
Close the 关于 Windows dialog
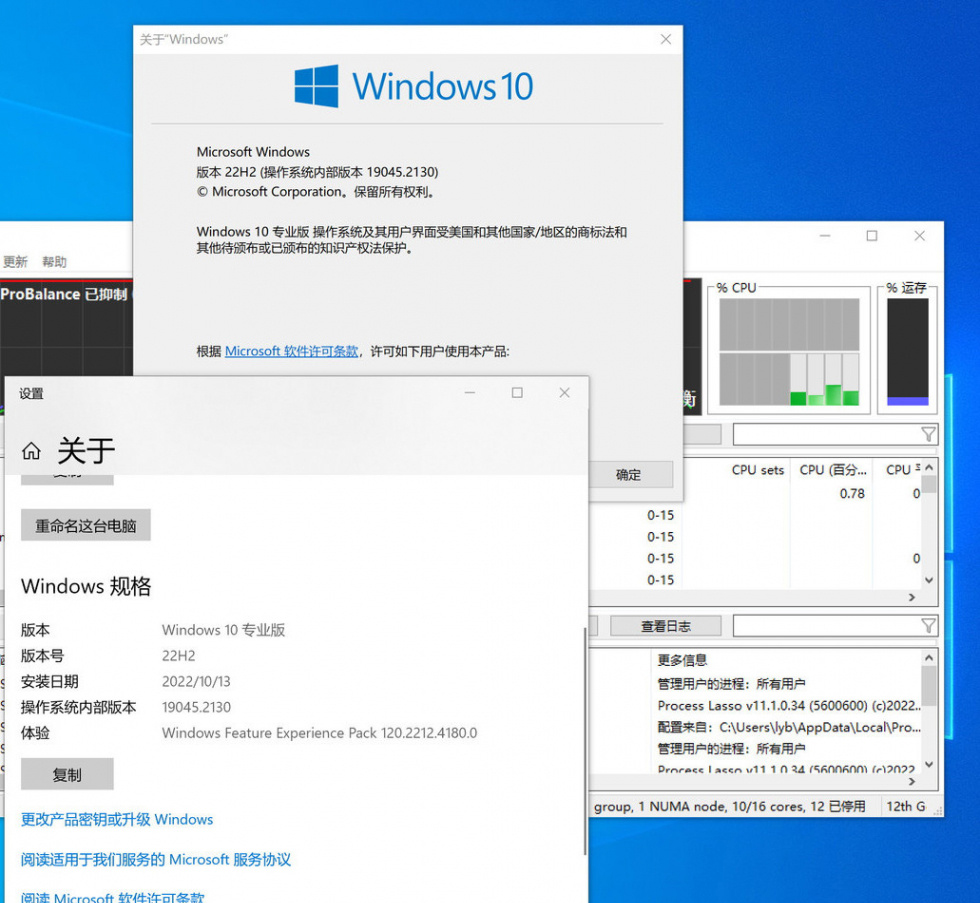pyautogui.click(x=666, y=39)
